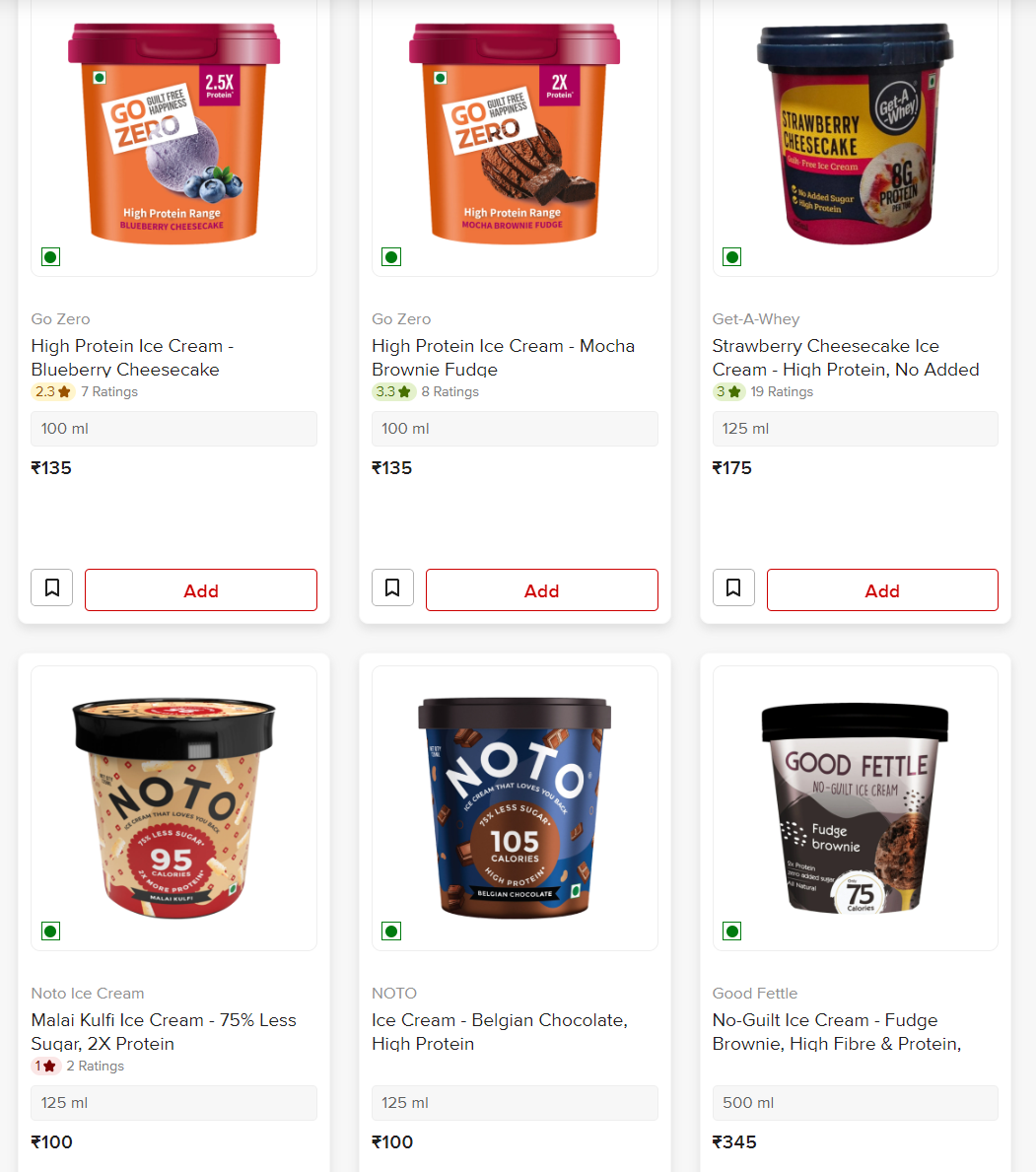Open the Noto Belgian Chocolate tub image

[x=515, y=807]
